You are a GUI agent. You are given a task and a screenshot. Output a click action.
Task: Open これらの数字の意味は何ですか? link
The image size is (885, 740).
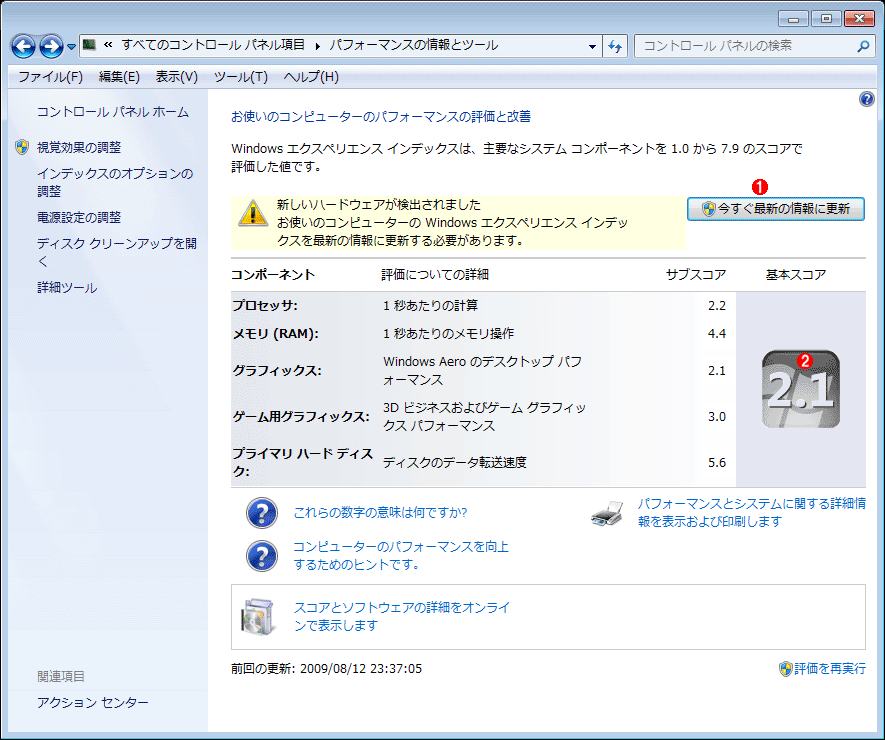380,513
